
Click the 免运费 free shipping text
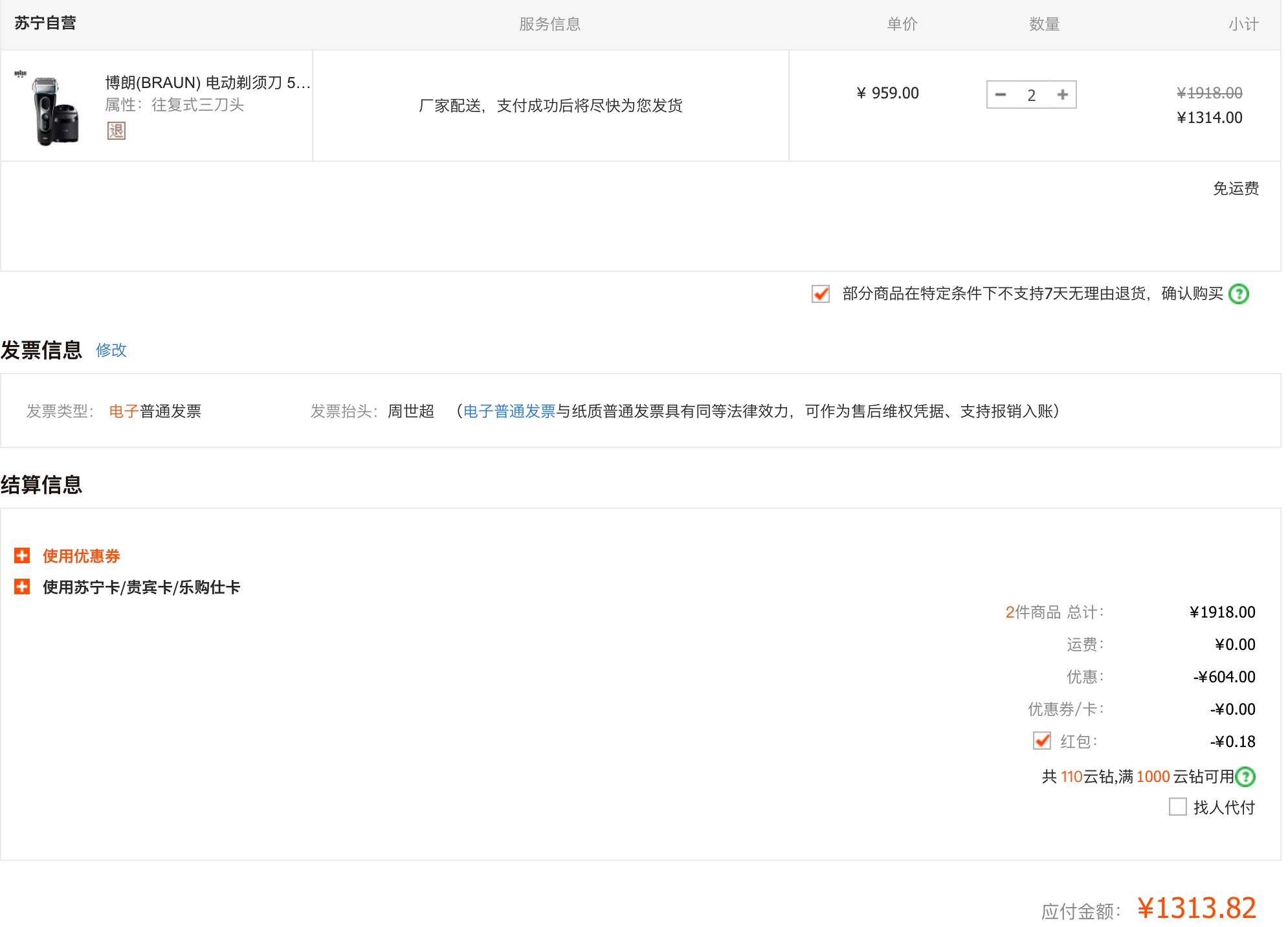click(1236, 188)
